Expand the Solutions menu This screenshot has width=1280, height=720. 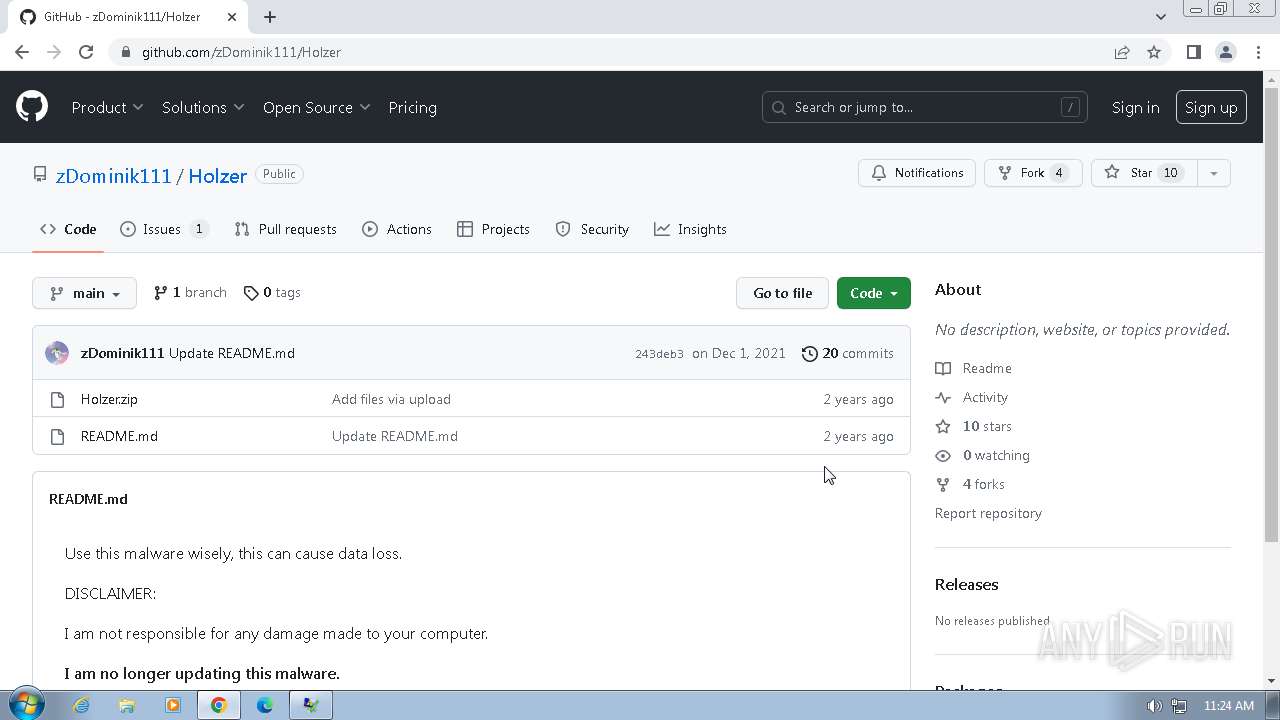pos(203,107)
